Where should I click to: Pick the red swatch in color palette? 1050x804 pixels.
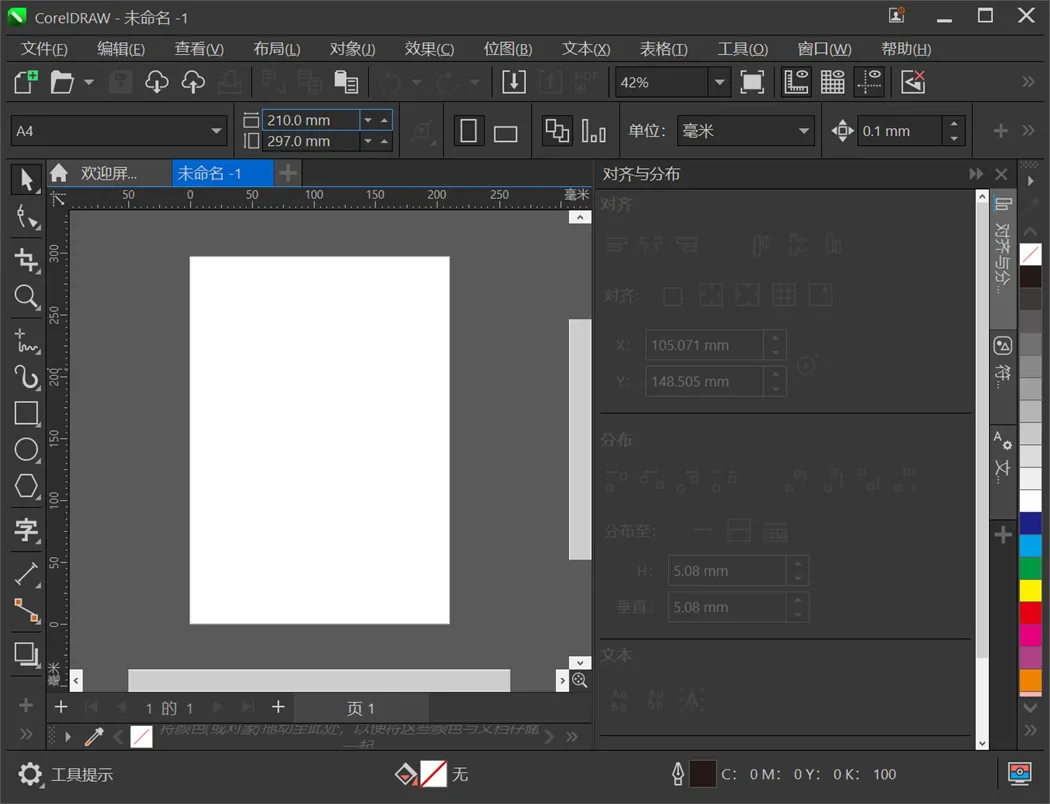(1030, 612)
